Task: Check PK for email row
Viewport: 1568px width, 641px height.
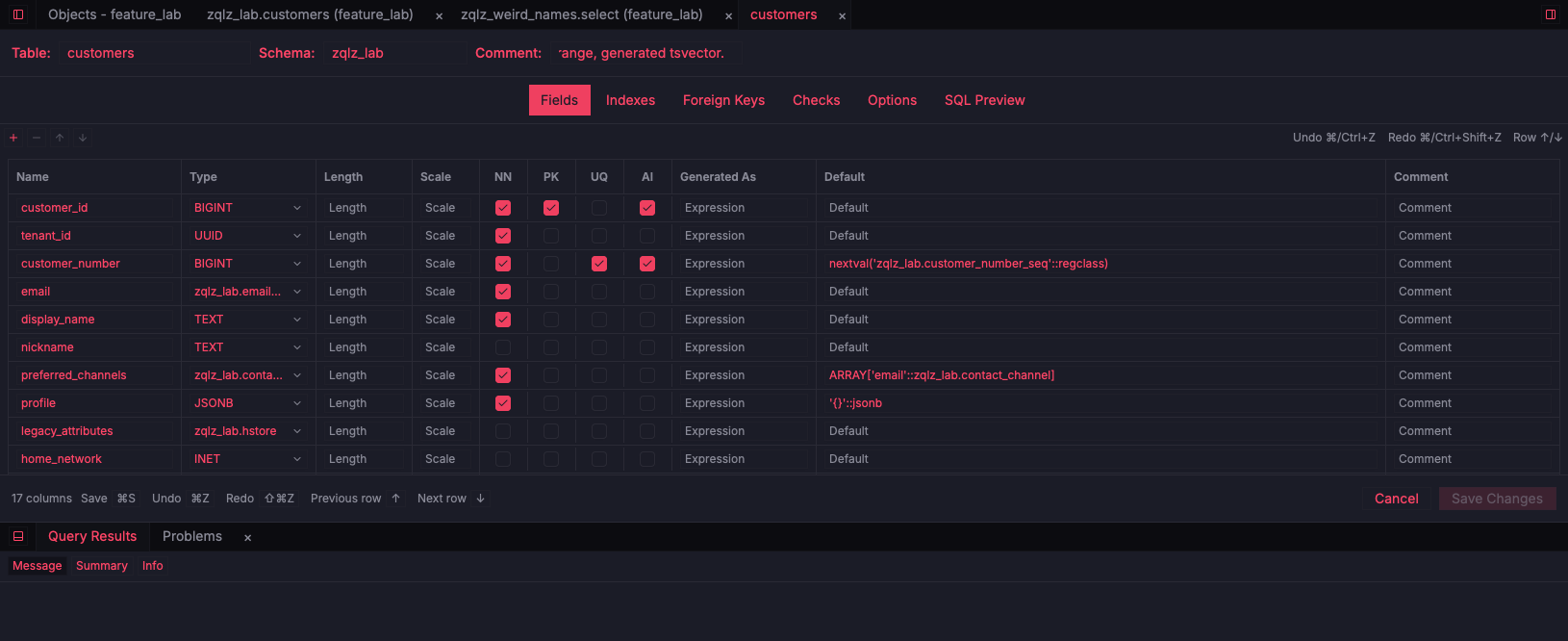Action: point(551,292)
